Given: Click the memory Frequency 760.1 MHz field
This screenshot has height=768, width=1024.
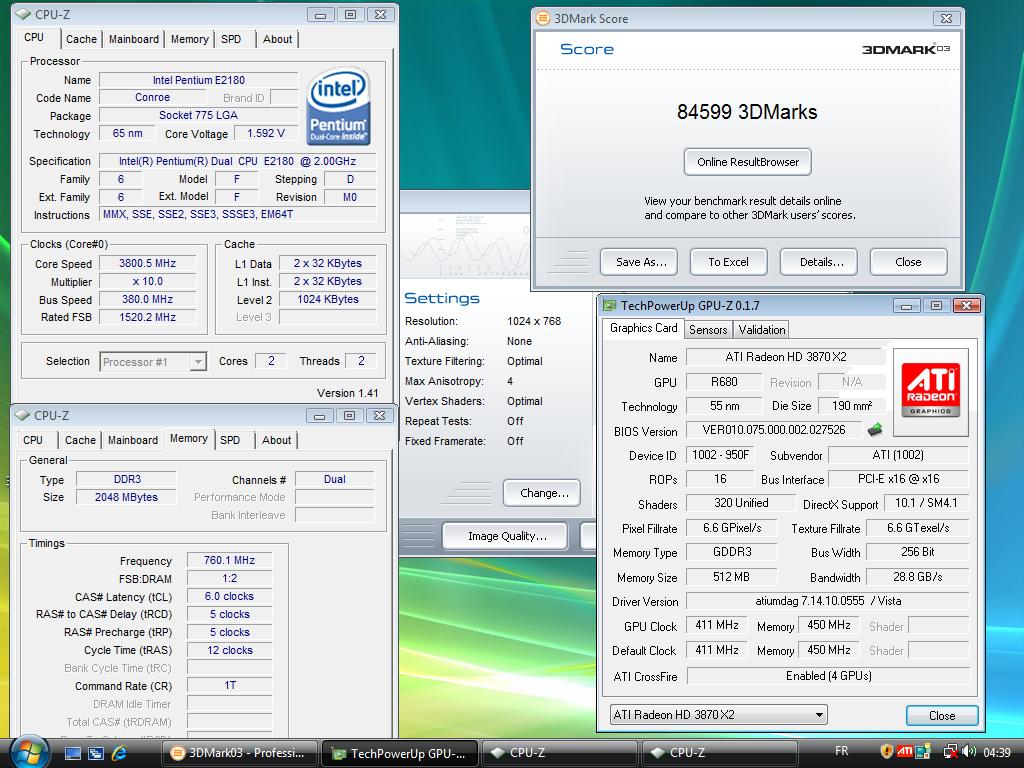Looking at the screenshot, I should (229, 560).
